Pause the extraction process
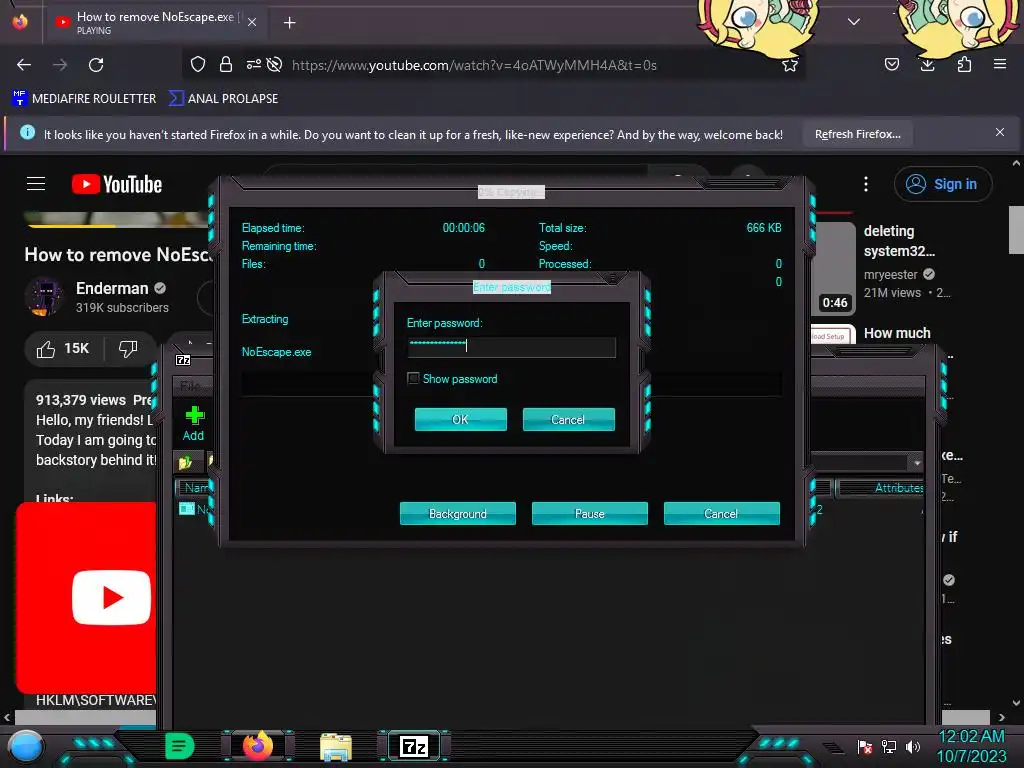Viewport: 1024px width, 768px height. click(590, 513)
